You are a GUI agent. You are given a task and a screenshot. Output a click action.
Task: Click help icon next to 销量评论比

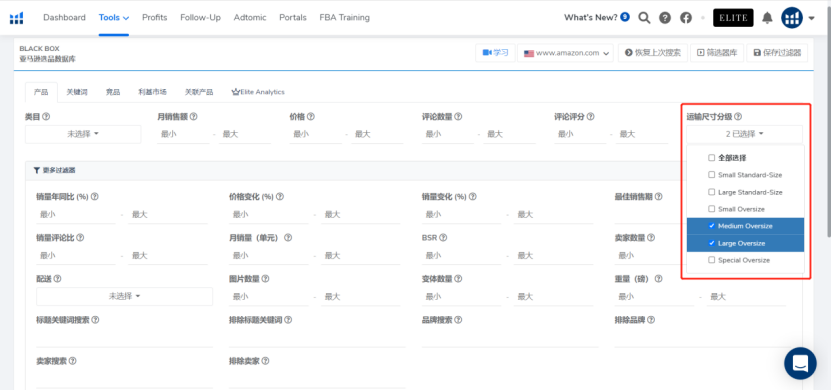(80, 238)
